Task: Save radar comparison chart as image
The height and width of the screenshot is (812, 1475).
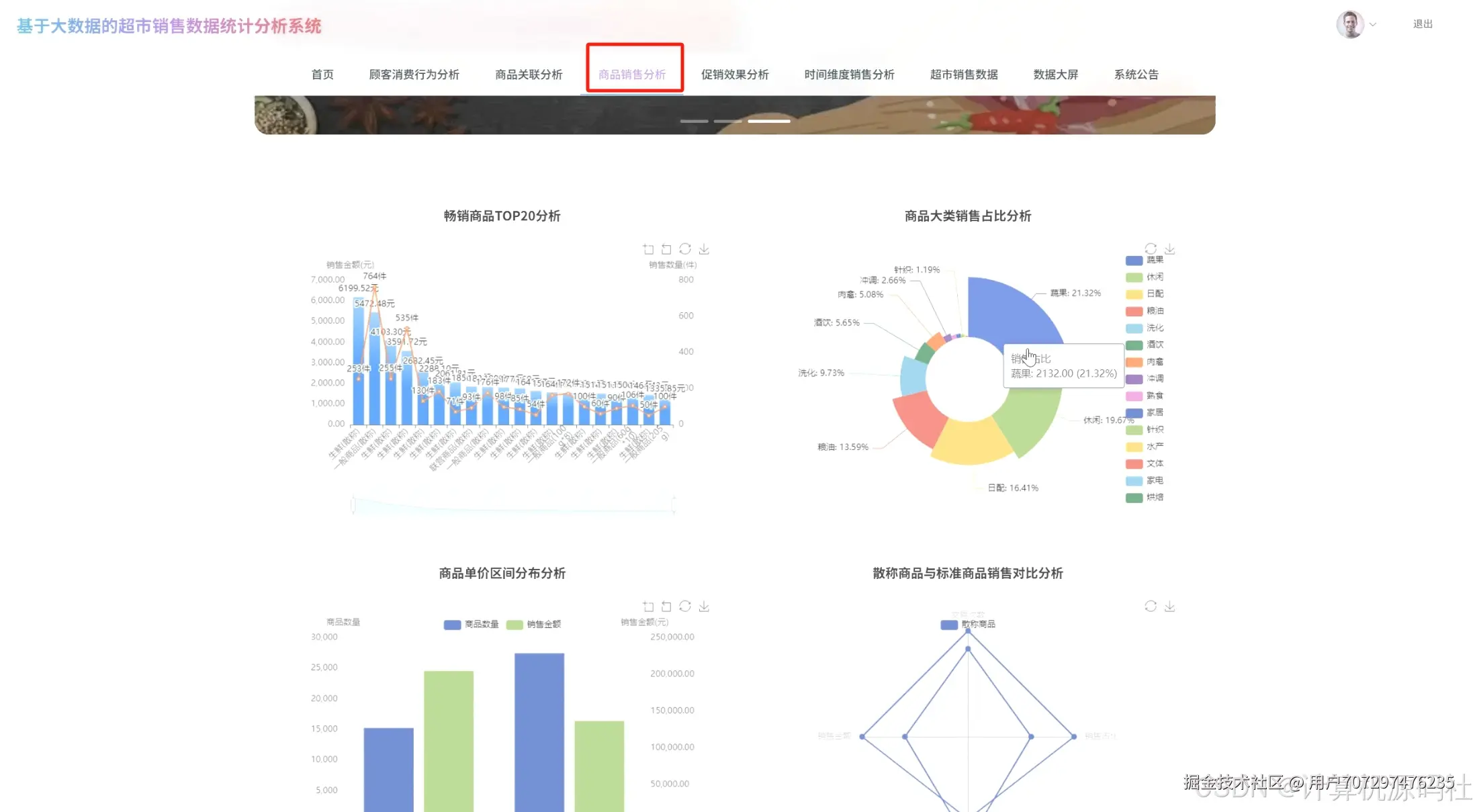Action: point(1169,606)
